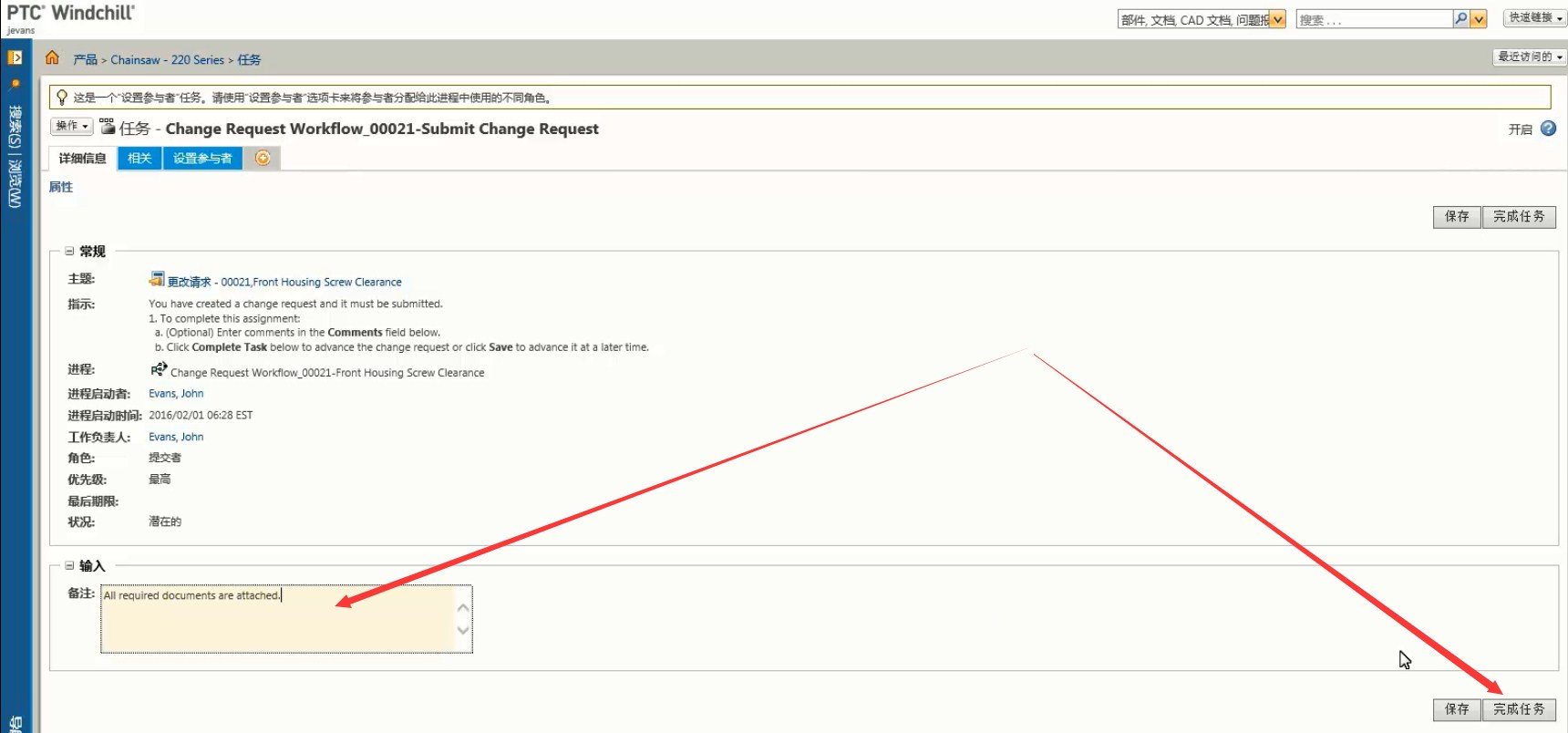Click the 搜索 | 浏览 sidebar label
Image resolution: width=1568 pixels, height=733 pixels.
[x=15, y=156]
